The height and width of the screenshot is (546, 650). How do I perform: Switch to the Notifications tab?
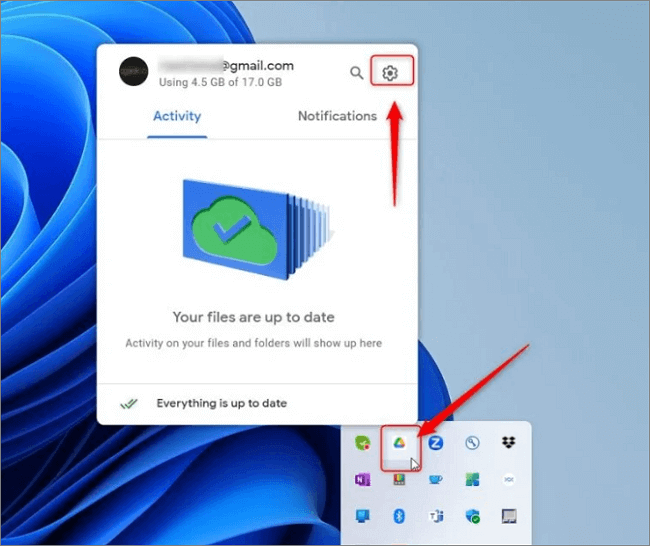(337, 116)
